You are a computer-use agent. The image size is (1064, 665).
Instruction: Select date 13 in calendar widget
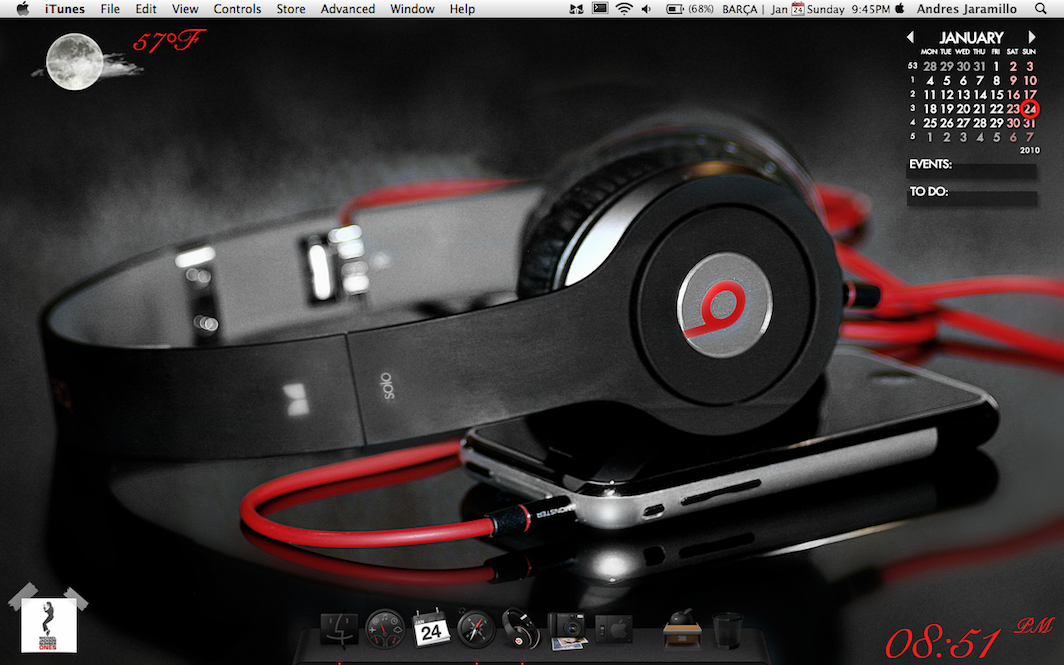(963, 94)
